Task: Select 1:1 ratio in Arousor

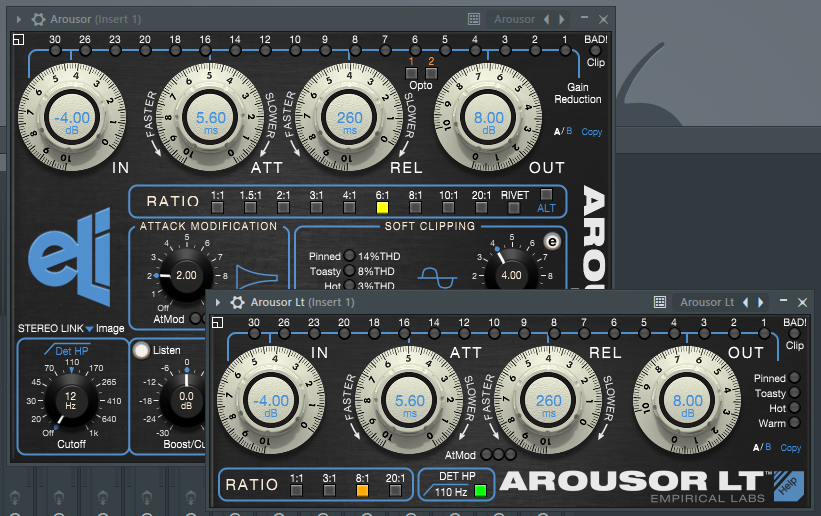Action: point(217,207)
